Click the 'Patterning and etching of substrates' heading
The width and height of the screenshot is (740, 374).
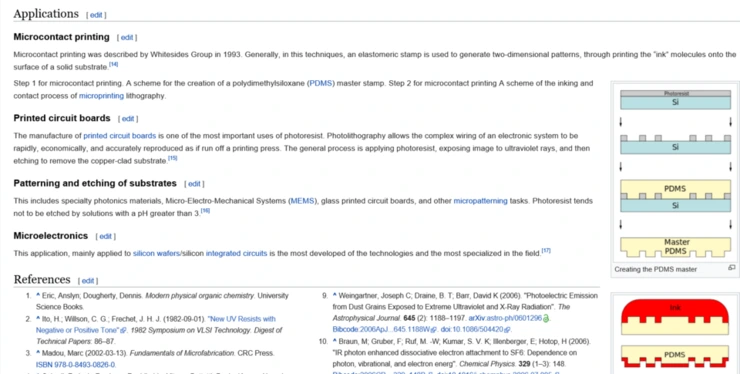[x=95, y=183]
